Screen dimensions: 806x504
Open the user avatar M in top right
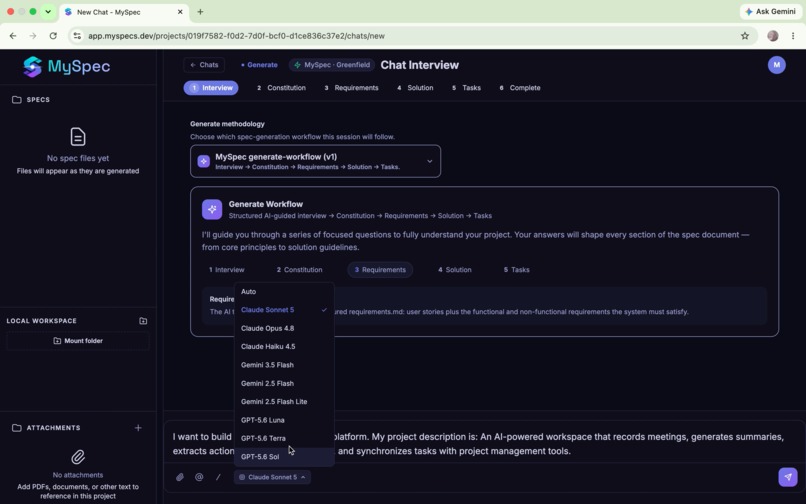[x=776, y=65]
